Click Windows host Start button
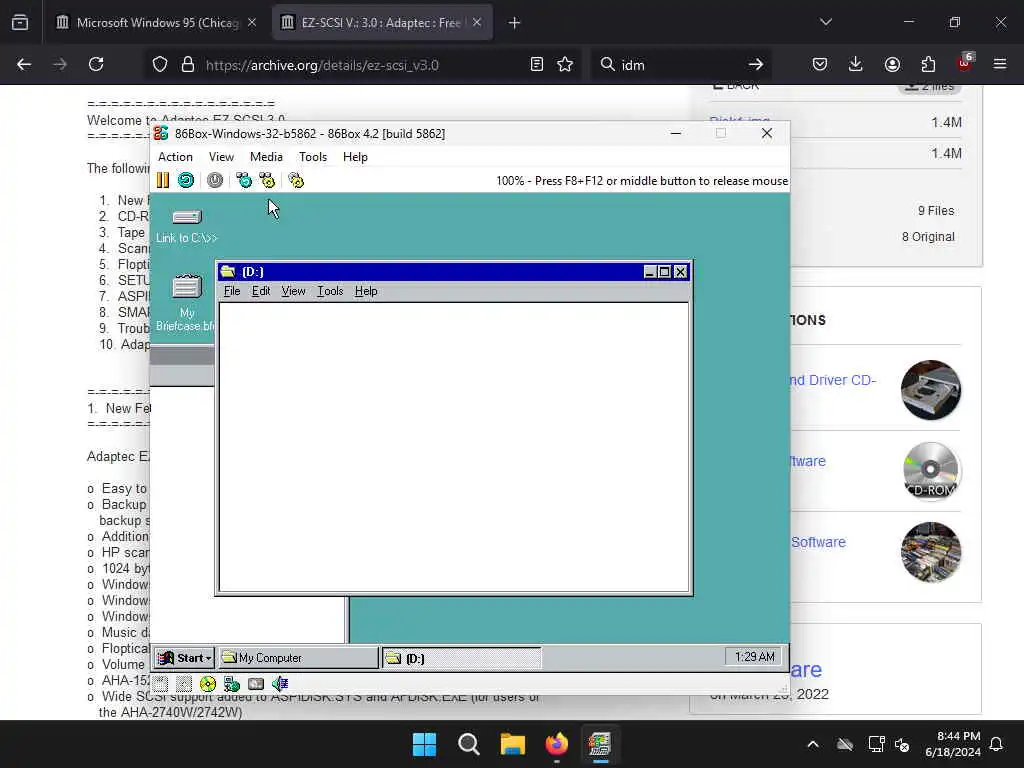The height and width of the screenshot is (768, 1024). click(x=424, y=744)
